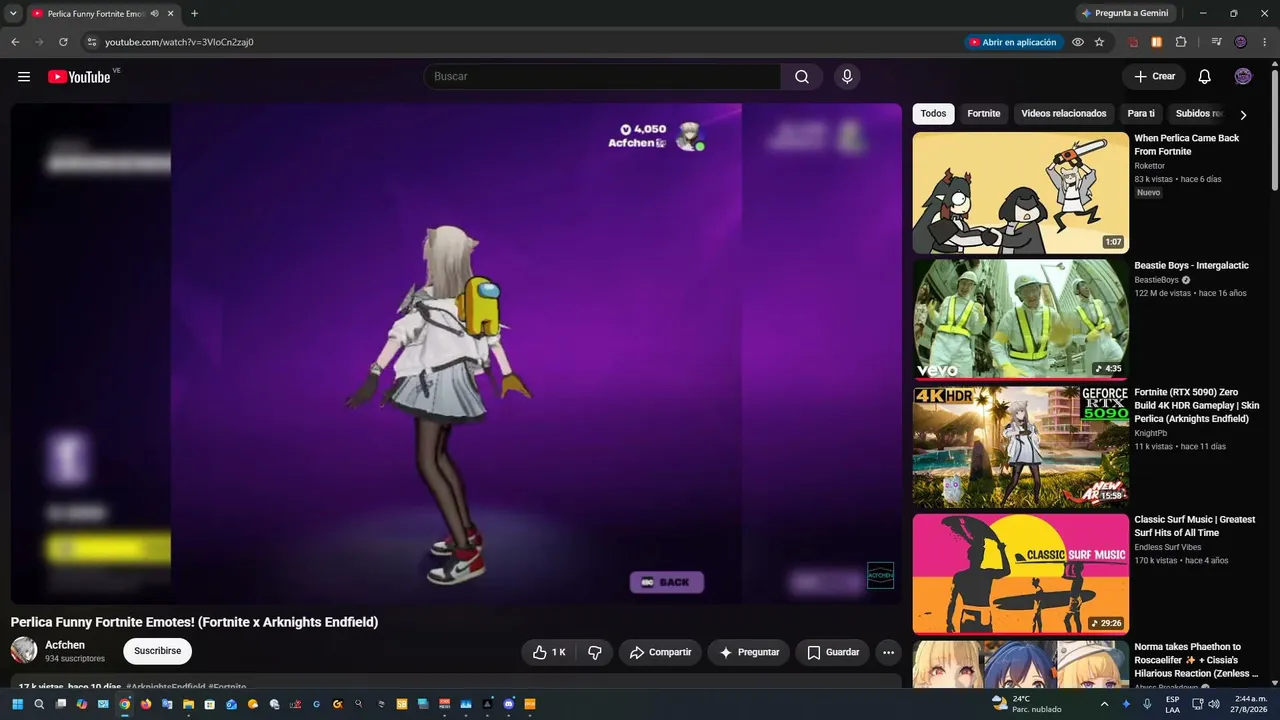The width and height of the screenshot is (1280, 720).
Task: Open Classic Surf Music video thumbnail
Action: (1020, 574)
